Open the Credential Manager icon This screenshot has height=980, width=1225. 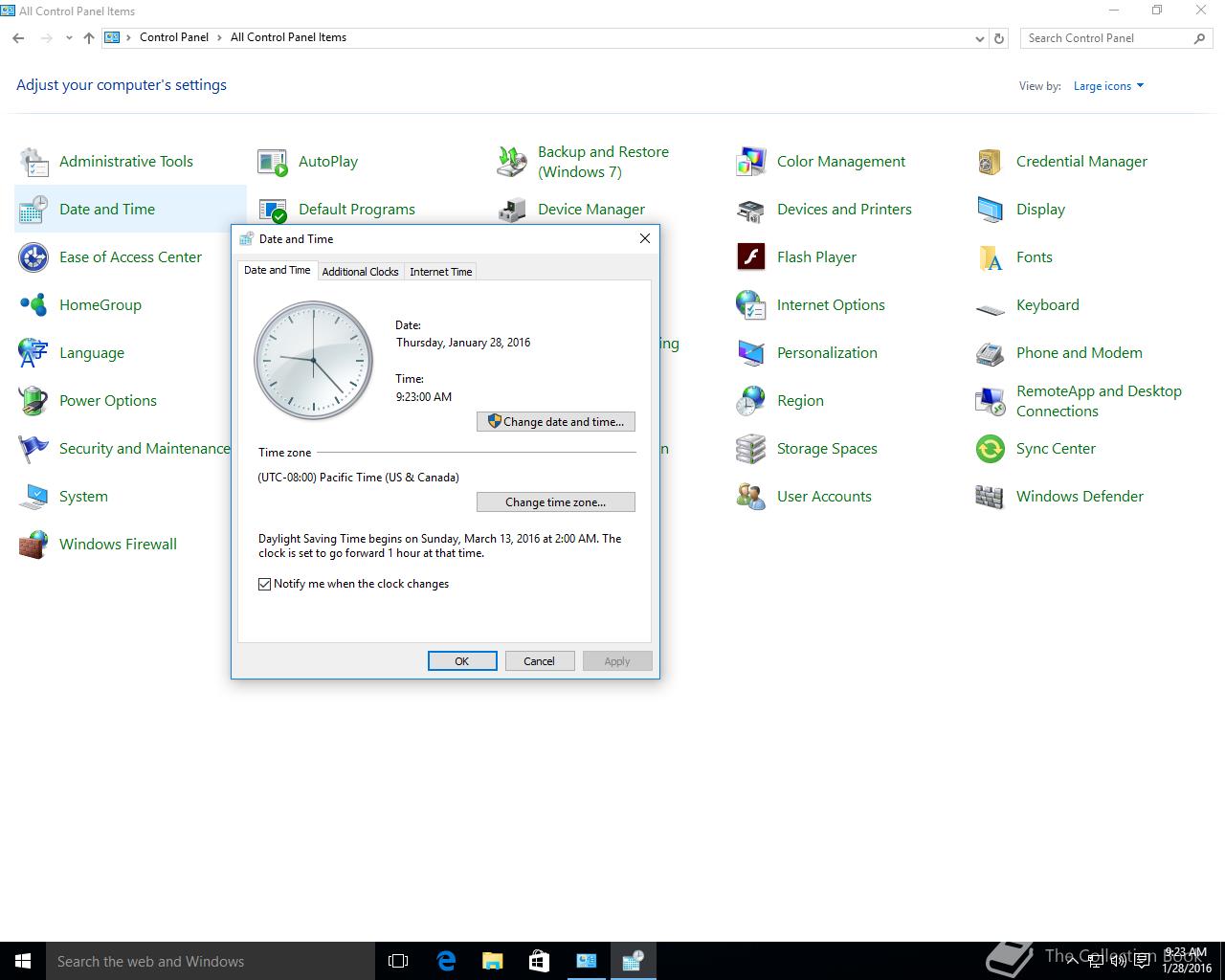(991, 162)
